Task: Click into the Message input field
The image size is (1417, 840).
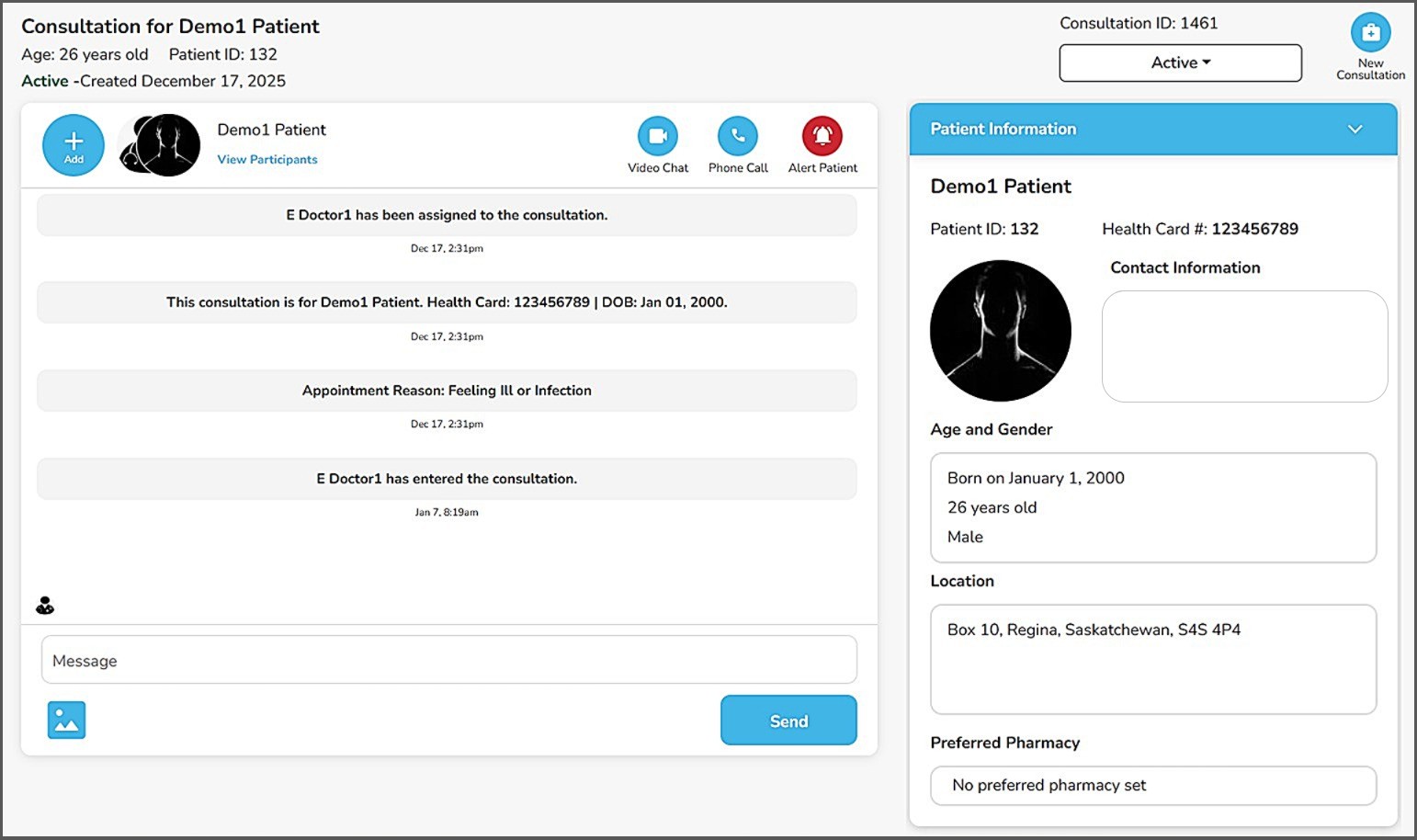Action: [448, 660]
